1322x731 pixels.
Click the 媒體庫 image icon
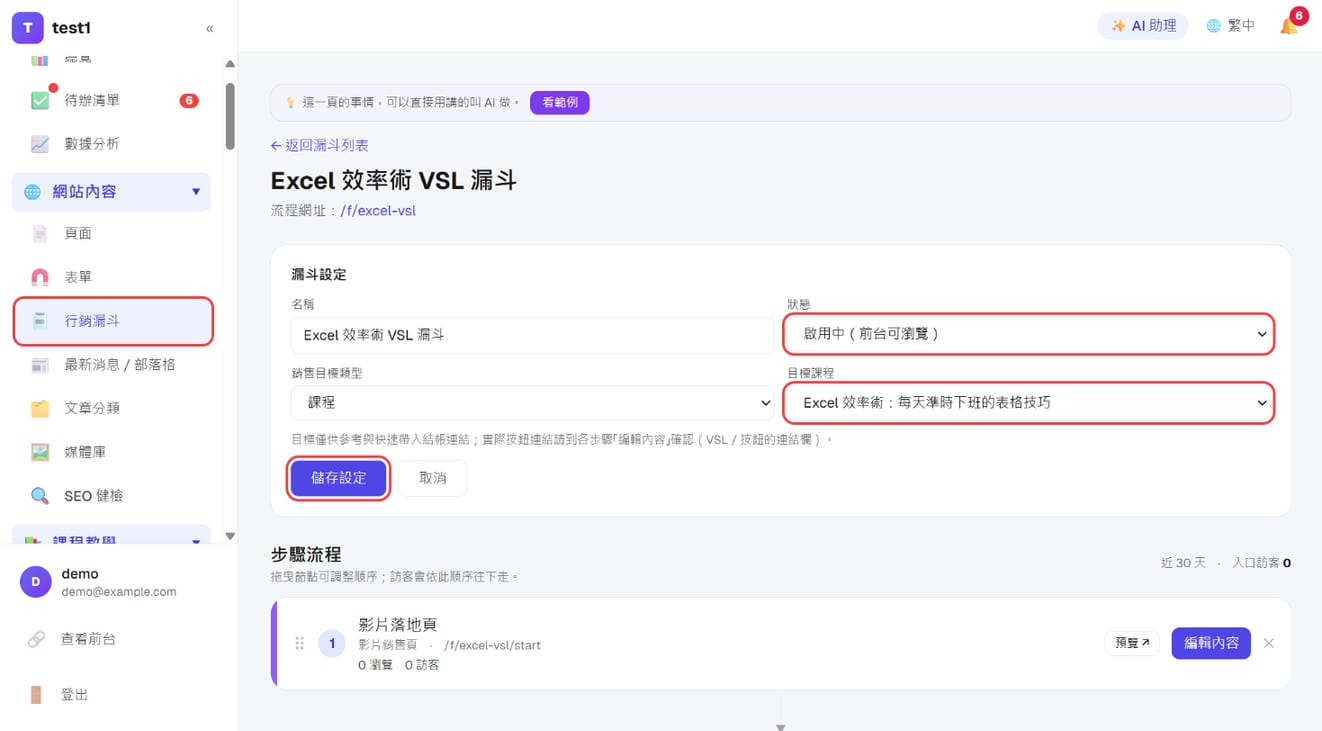coord(40,452)
